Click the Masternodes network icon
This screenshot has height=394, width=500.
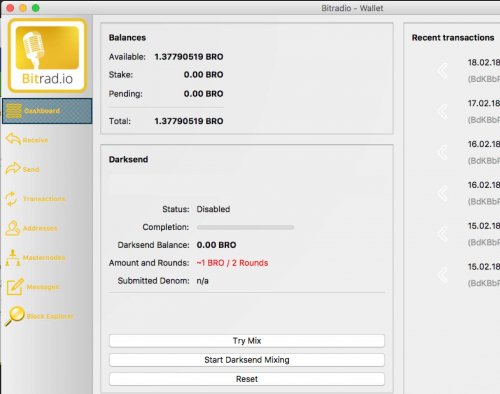pos(13,258)
